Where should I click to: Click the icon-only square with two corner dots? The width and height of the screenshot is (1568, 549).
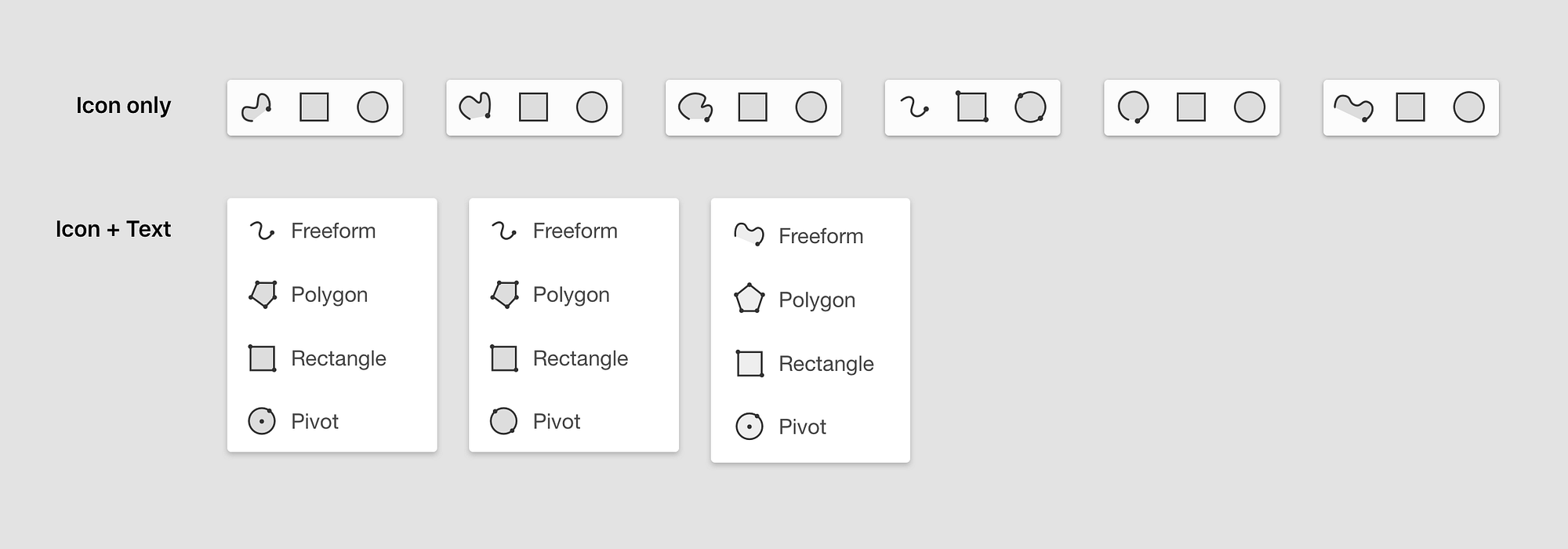click(972, 107)
